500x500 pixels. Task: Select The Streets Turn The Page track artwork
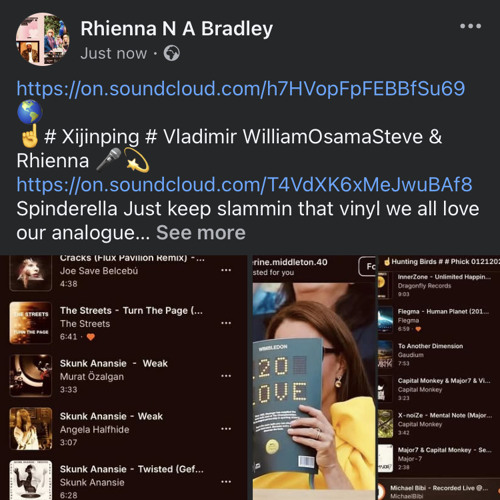tap(31, 323)
